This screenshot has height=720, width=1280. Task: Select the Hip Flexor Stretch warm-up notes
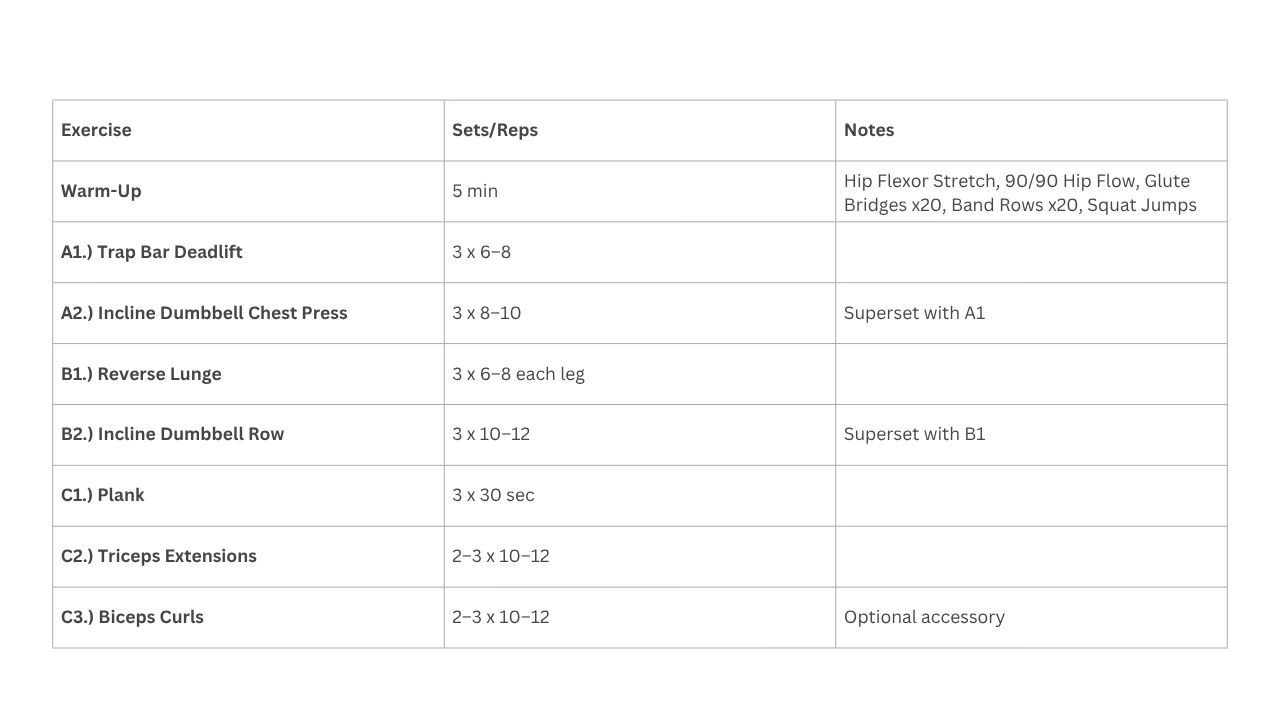click(x=1020, y=193)
